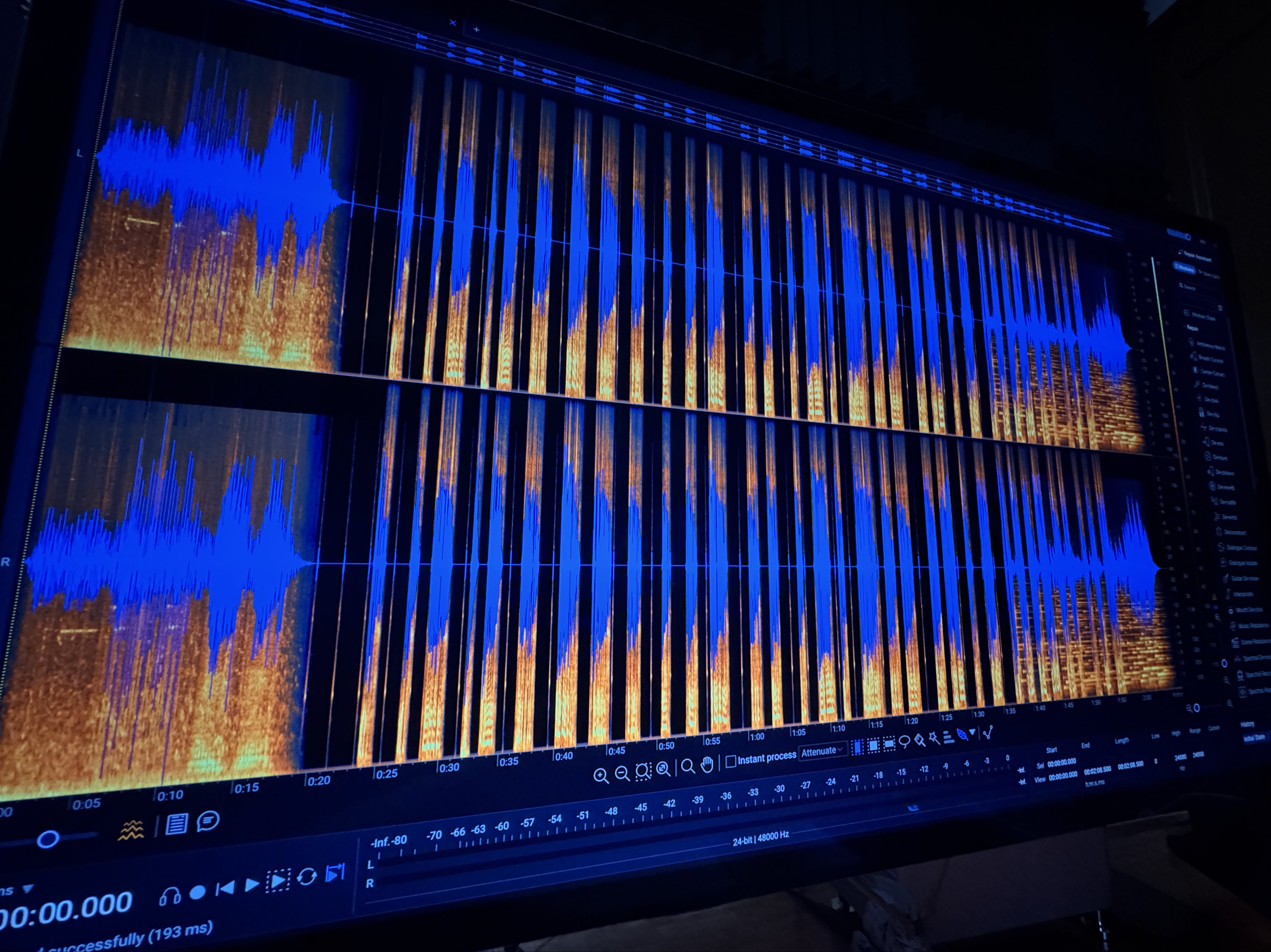This screenshot has width=1271, height=952.
Task: Toggle loop playback
Action: point(307,877)
